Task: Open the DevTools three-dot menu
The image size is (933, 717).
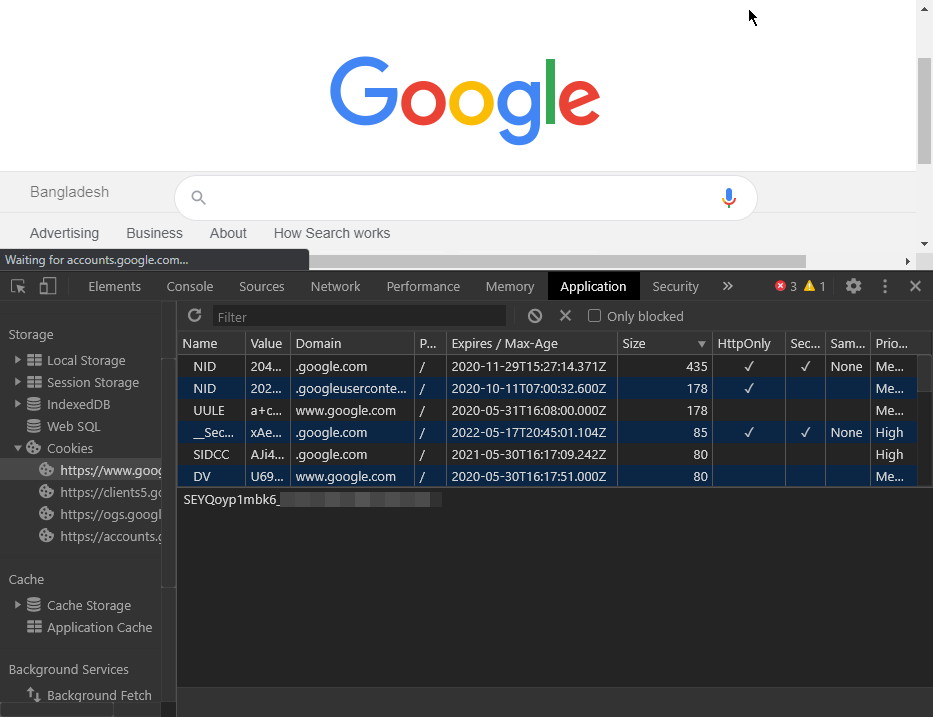Action: pos(885,286)
